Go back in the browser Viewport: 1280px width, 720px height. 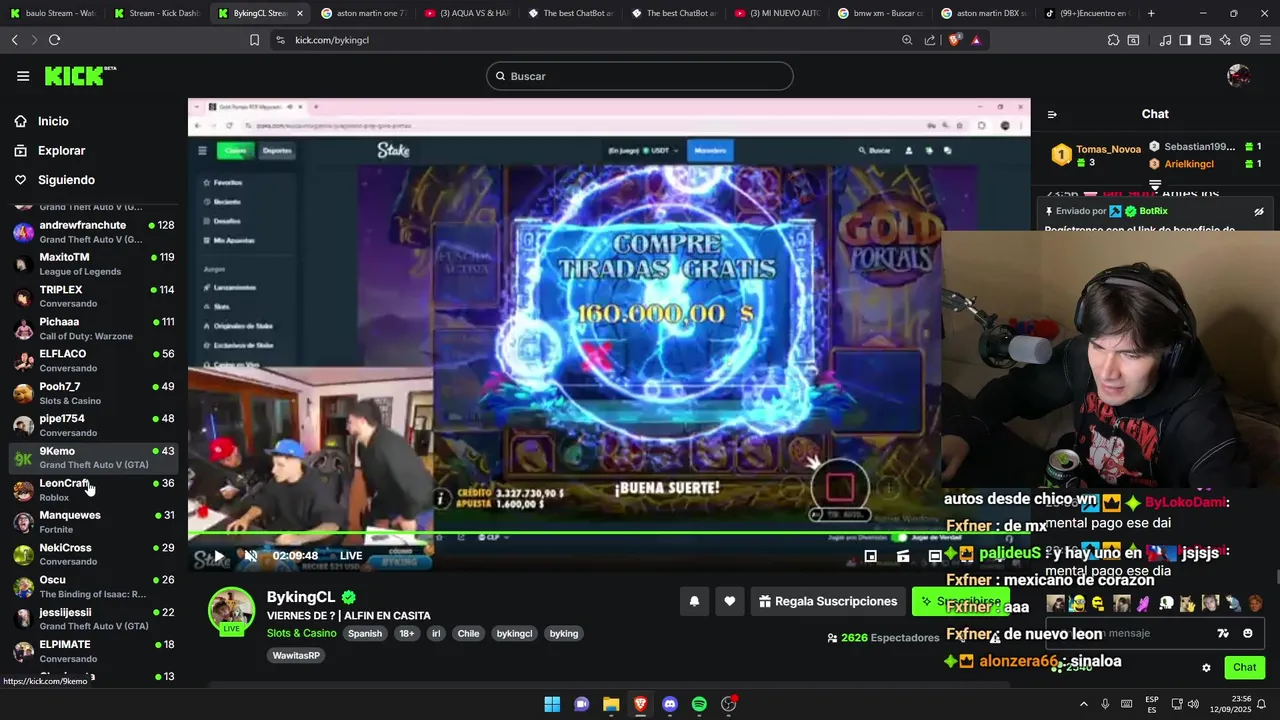point(14,40)
